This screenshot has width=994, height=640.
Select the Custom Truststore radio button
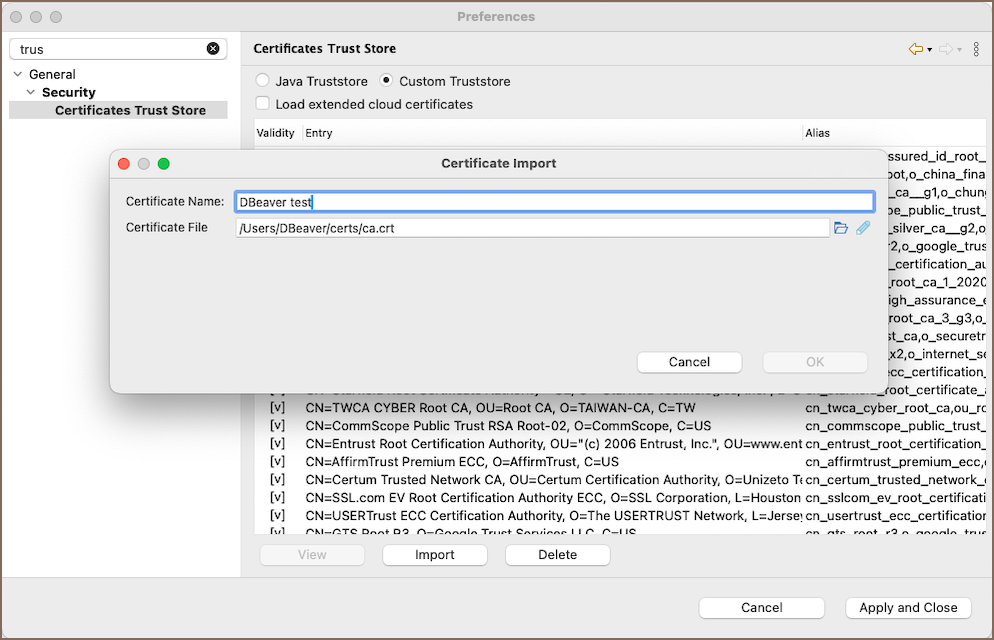click(386, 81)
